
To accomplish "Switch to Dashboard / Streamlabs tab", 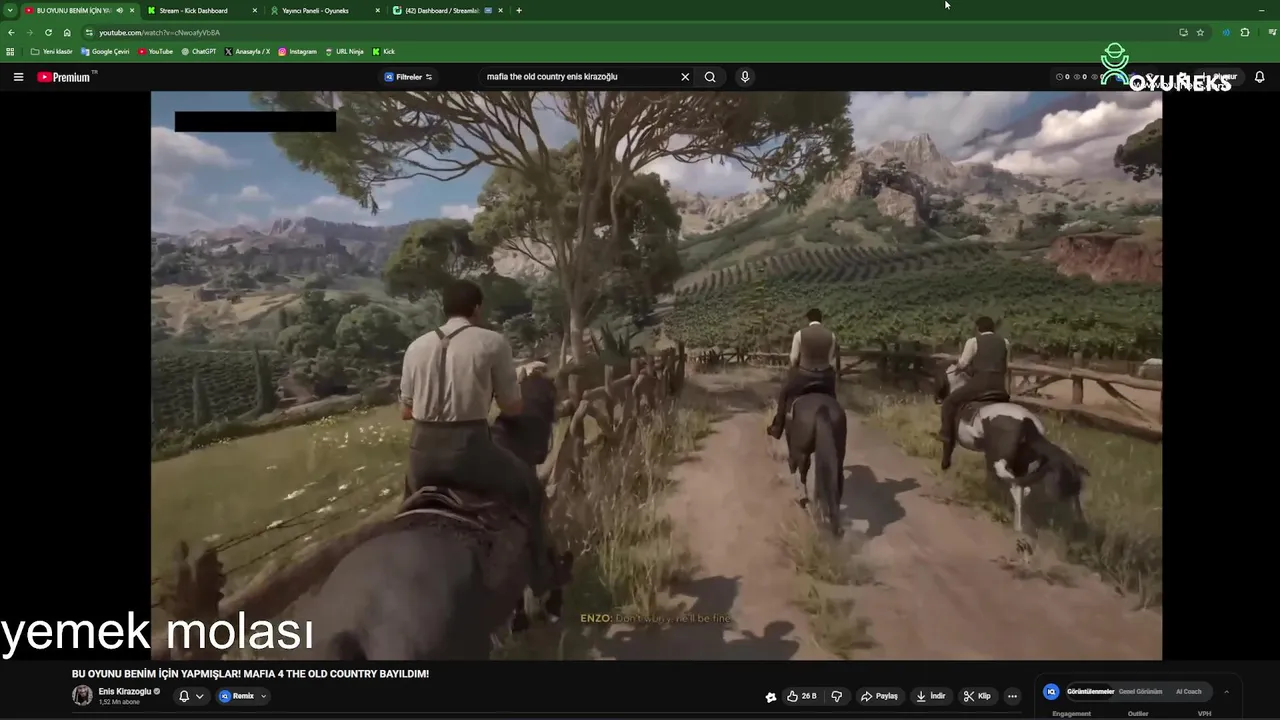I will pyautogui.click(x=447, y=10).
